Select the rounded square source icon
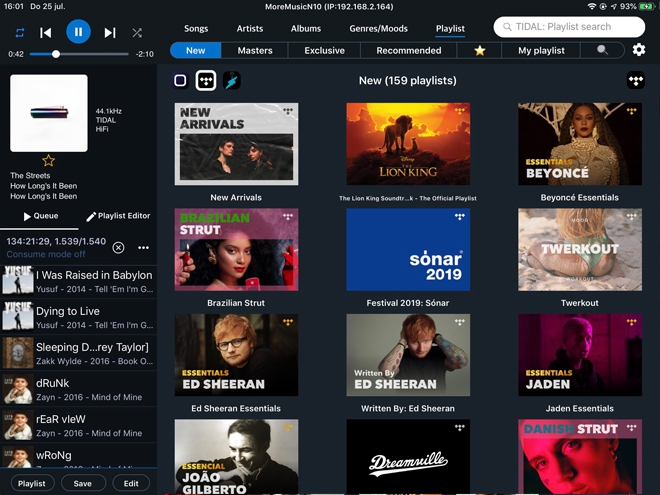This screenshot has height=495, width=660. tap(180, 80)
